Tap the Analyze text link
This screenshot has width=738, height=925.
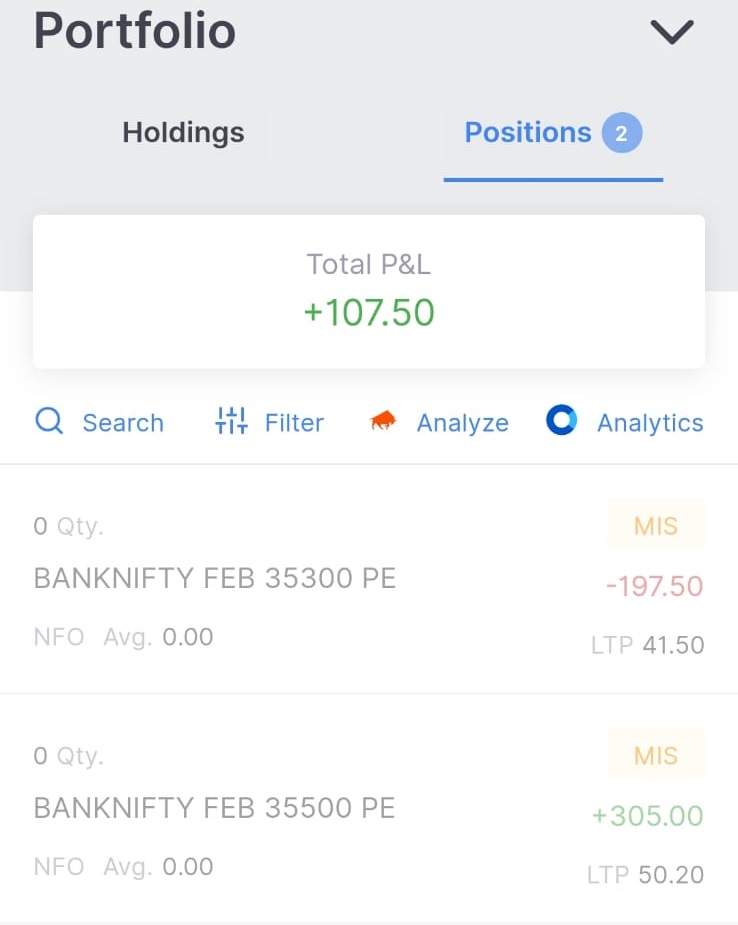(462, 423)
